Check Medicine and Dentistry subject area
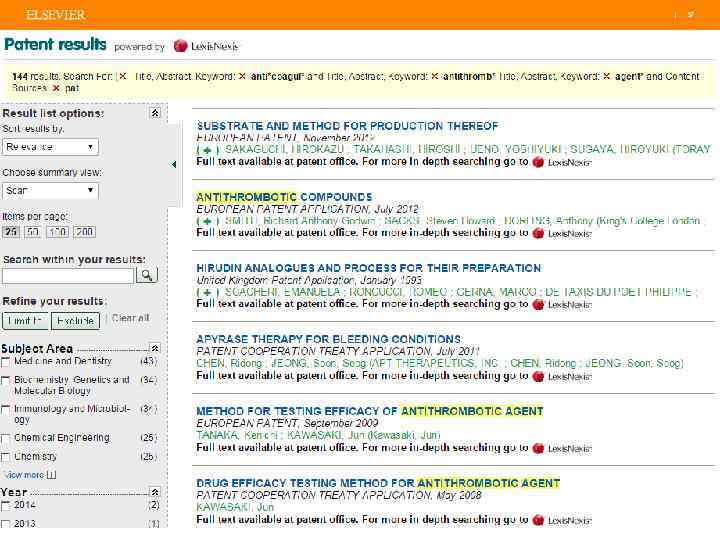720x540 pixels. [x=6, y=363]
